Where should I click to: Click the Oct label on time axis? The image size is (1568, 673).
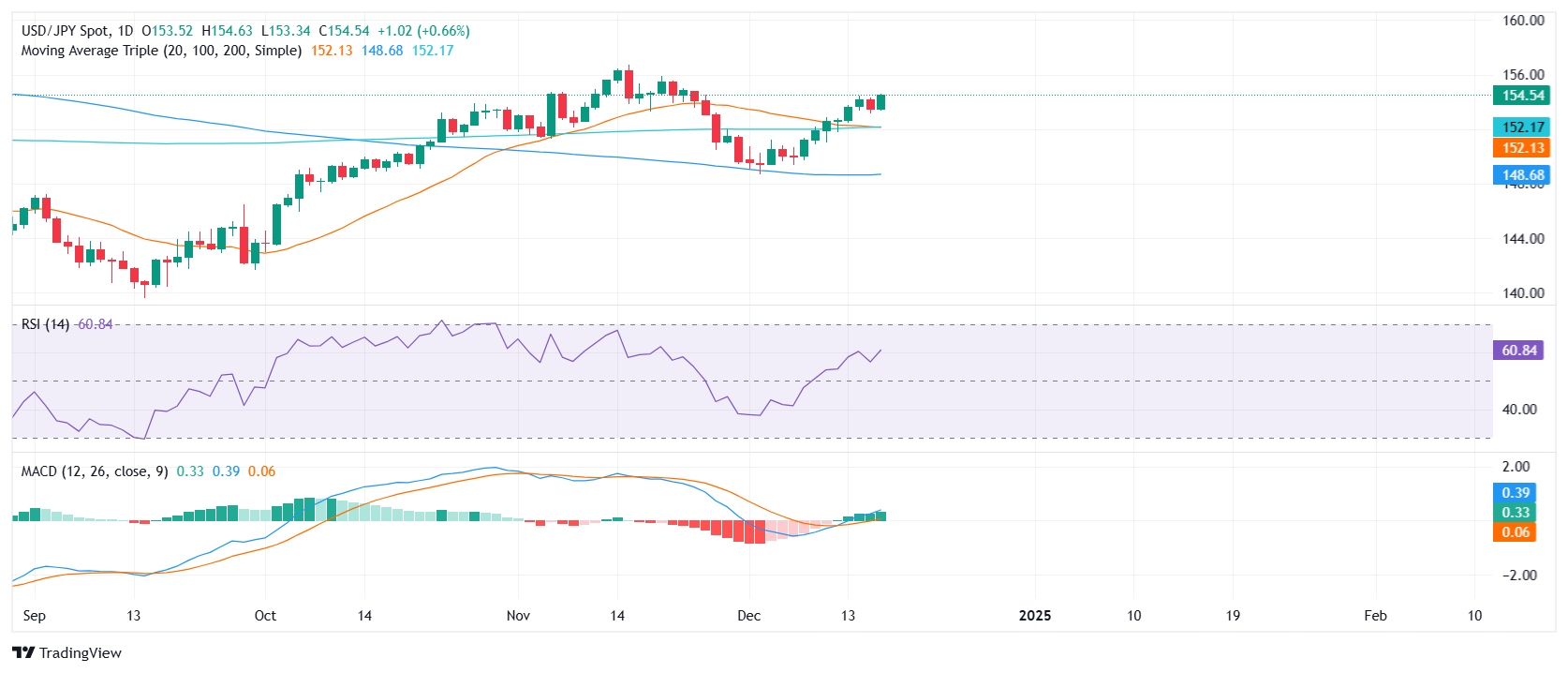pos(265,616)
